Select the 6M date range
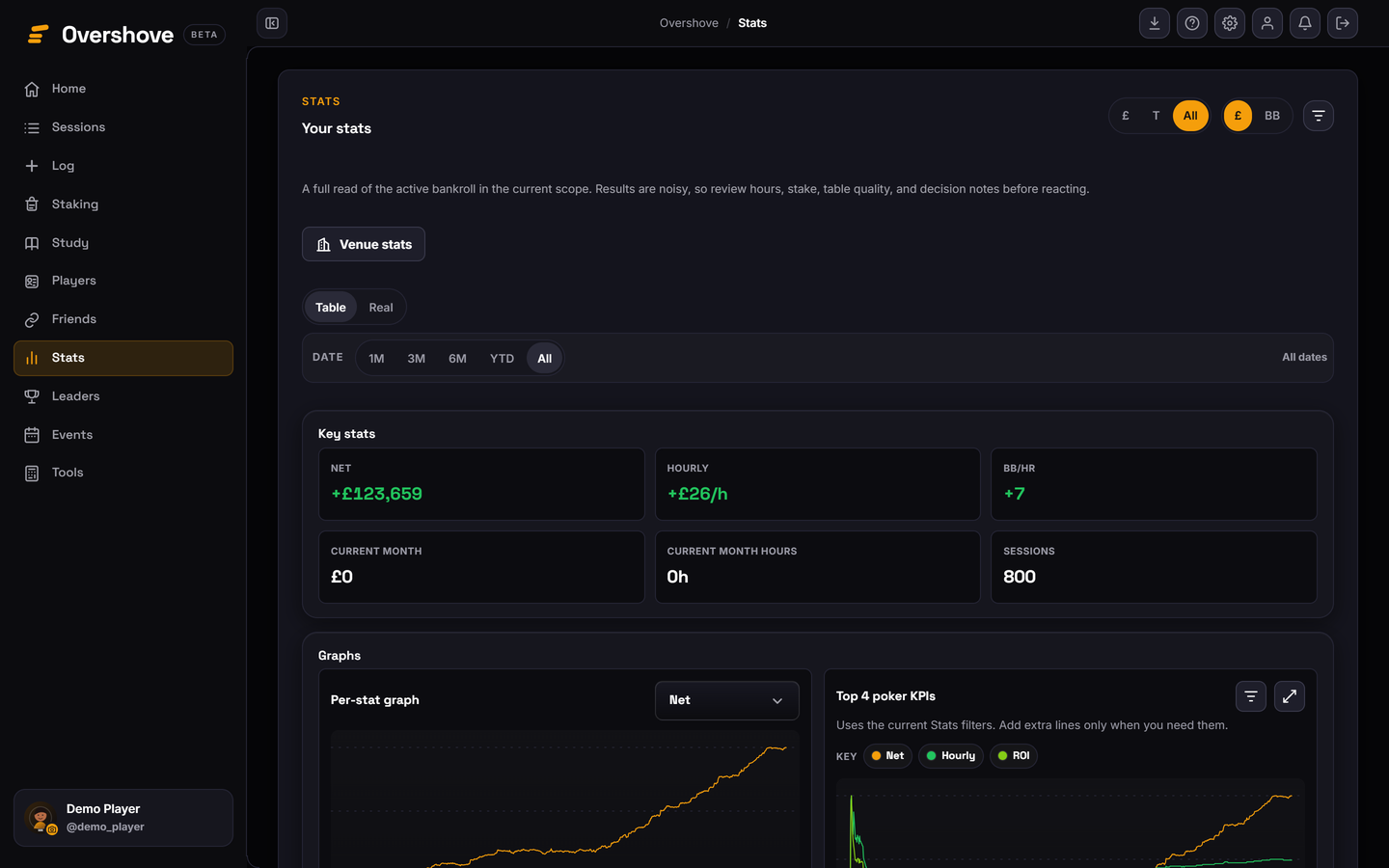 tap(457, 358)
